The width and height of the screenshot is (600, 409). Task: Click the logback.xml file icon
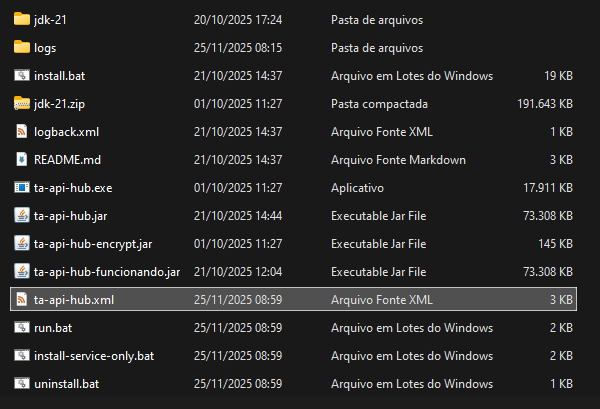[22, 131]
